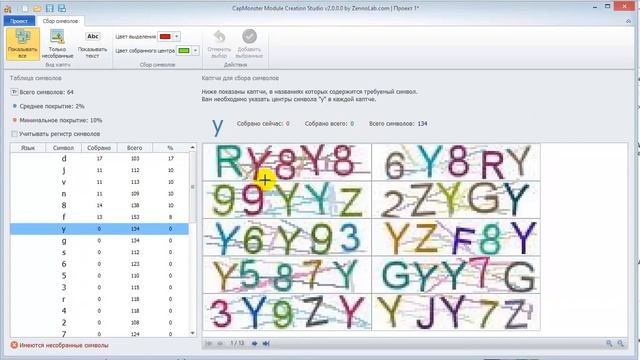The height and width of the screenshot is (360, 640).
Task: Sort table by the Язык column header
Action: pos(28,148)
